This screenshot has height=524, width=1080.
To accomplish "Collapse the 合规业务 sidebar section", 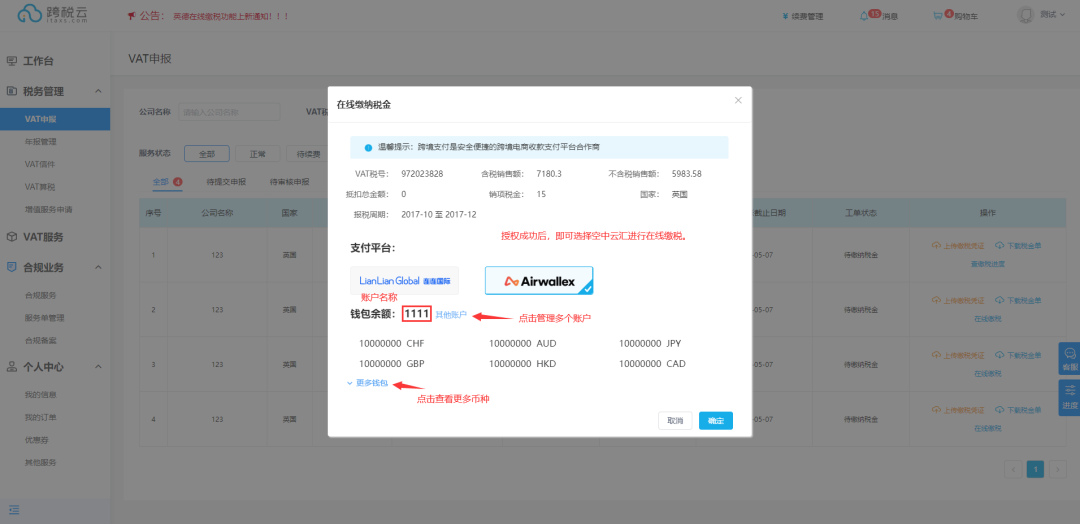I will (98, 267).
